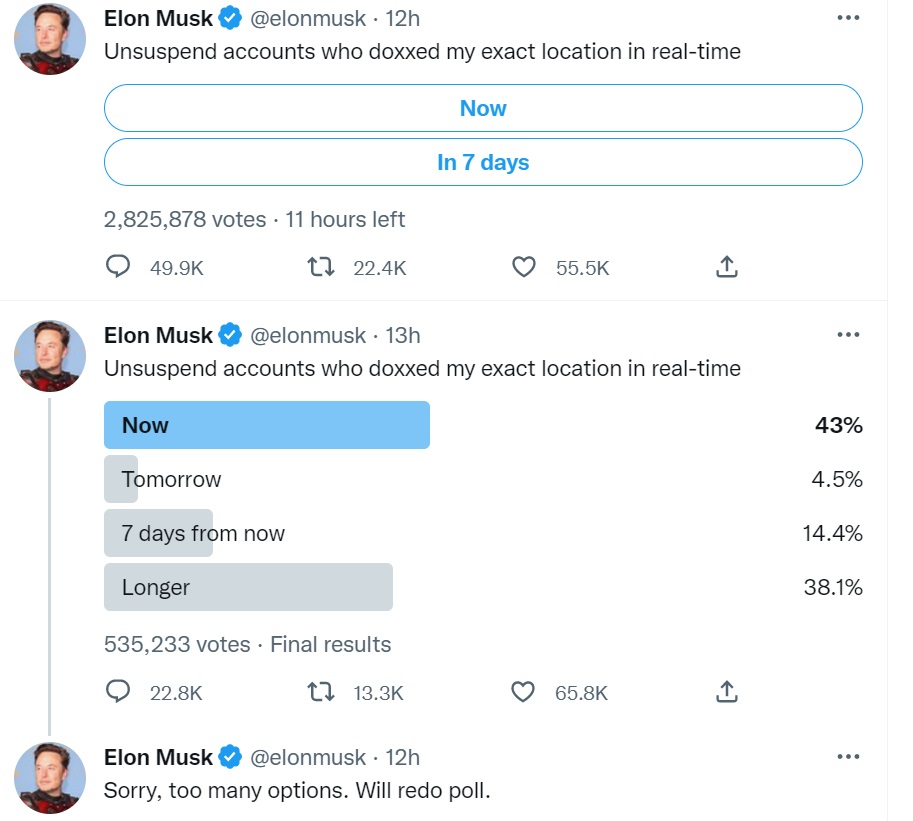This screenshot has width=913, height=821.
Task: Open more options on 'Will redo poll' tweet
Action: pyautogui.click(x=848, y=756)
